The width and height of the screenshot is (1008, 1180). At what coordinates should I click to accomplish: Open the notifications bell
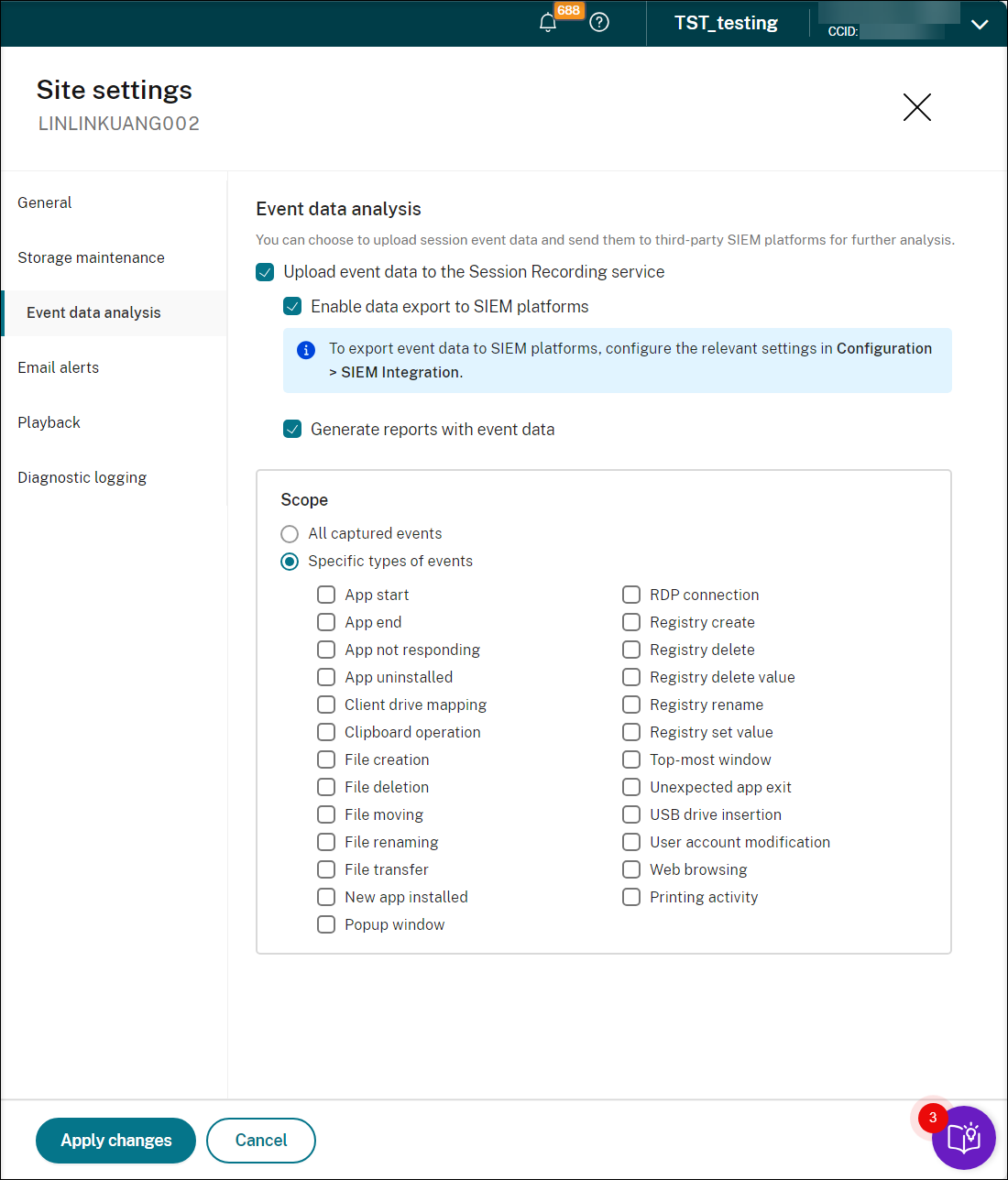[548, 23]
